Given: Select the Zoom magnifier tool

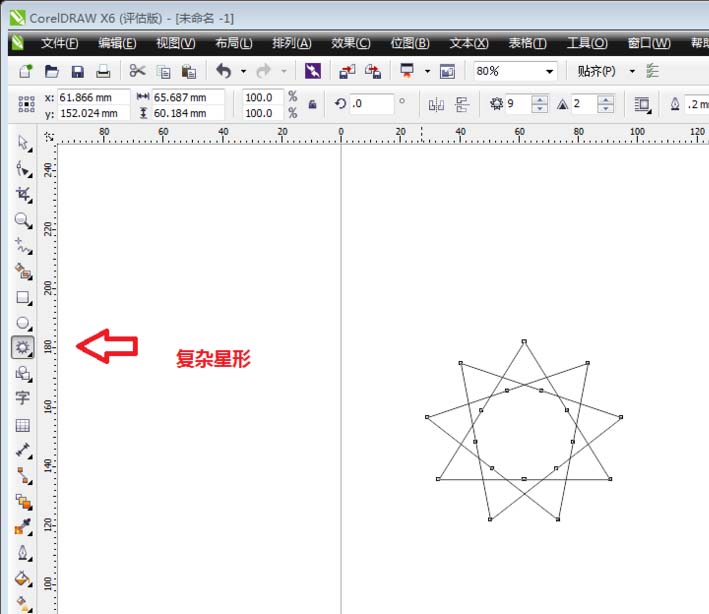Looking at the screenshot, I should point(23,220).
